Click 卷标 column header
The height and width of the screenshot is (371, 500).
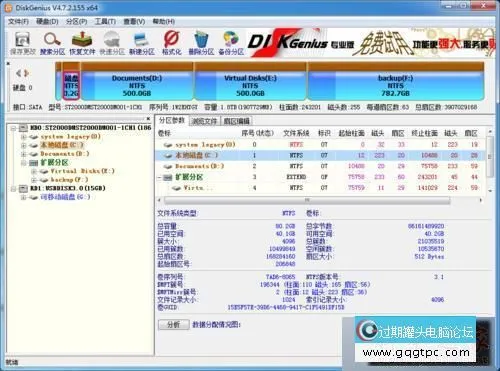point(164,133)
